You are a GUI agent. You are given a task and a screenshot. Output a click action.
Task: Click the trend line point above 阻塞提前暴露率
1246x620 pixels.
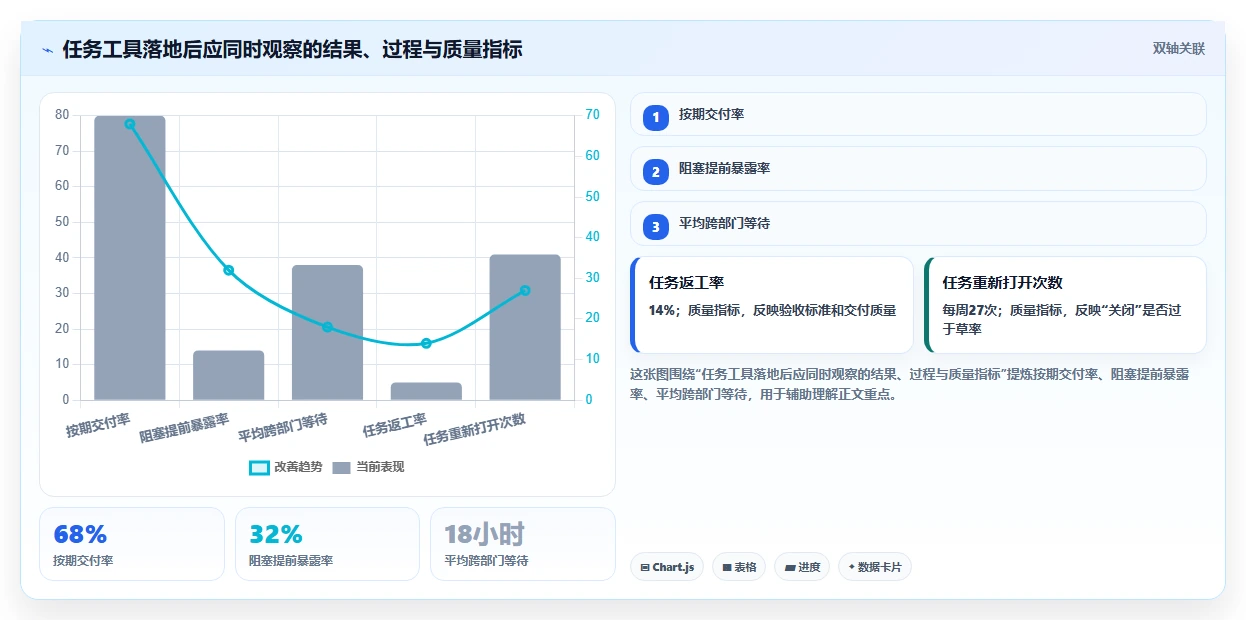pyautogui.click(x=228, y=270)
